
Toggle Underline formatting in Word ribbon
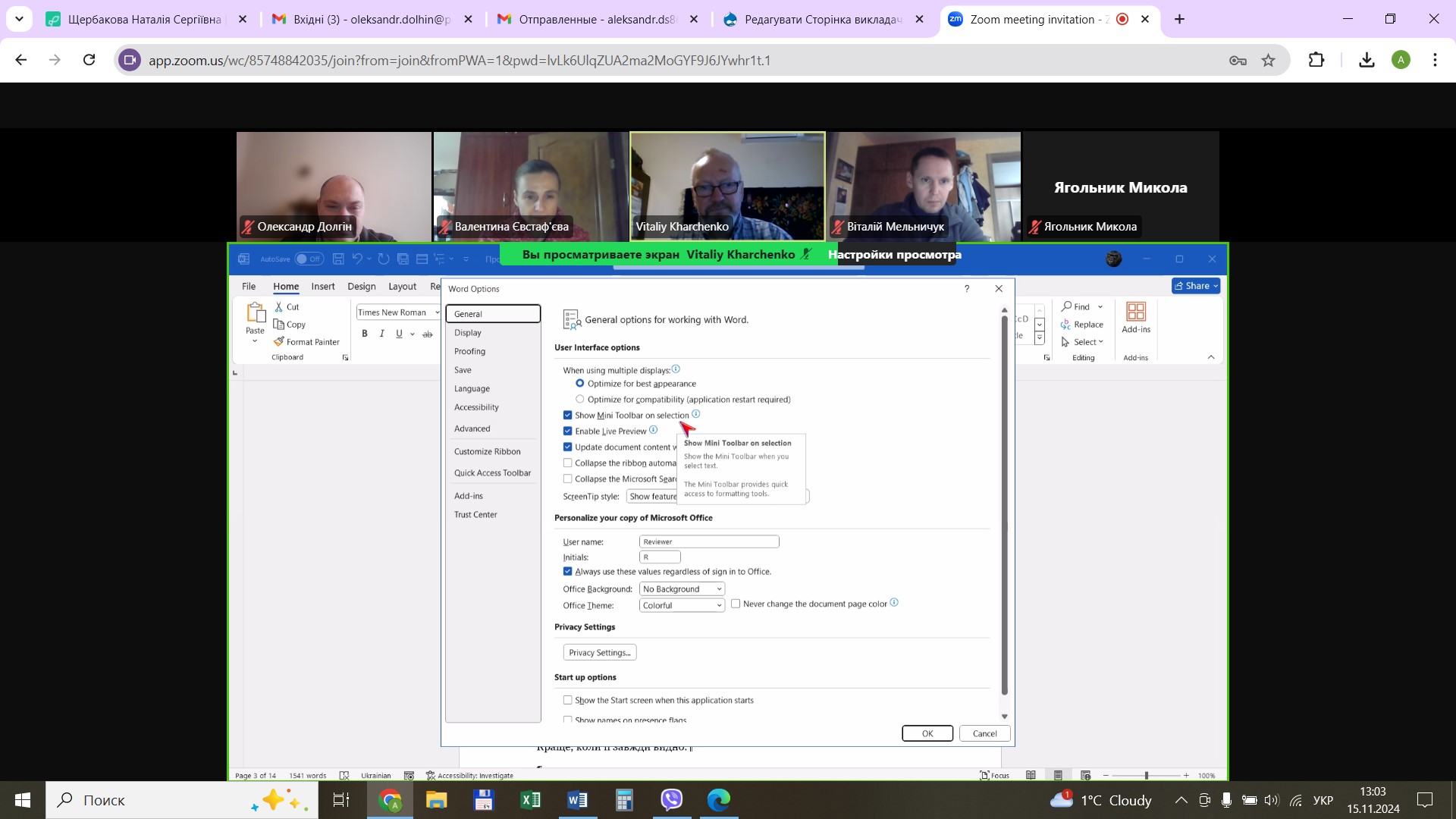click(x=399, y=334)
